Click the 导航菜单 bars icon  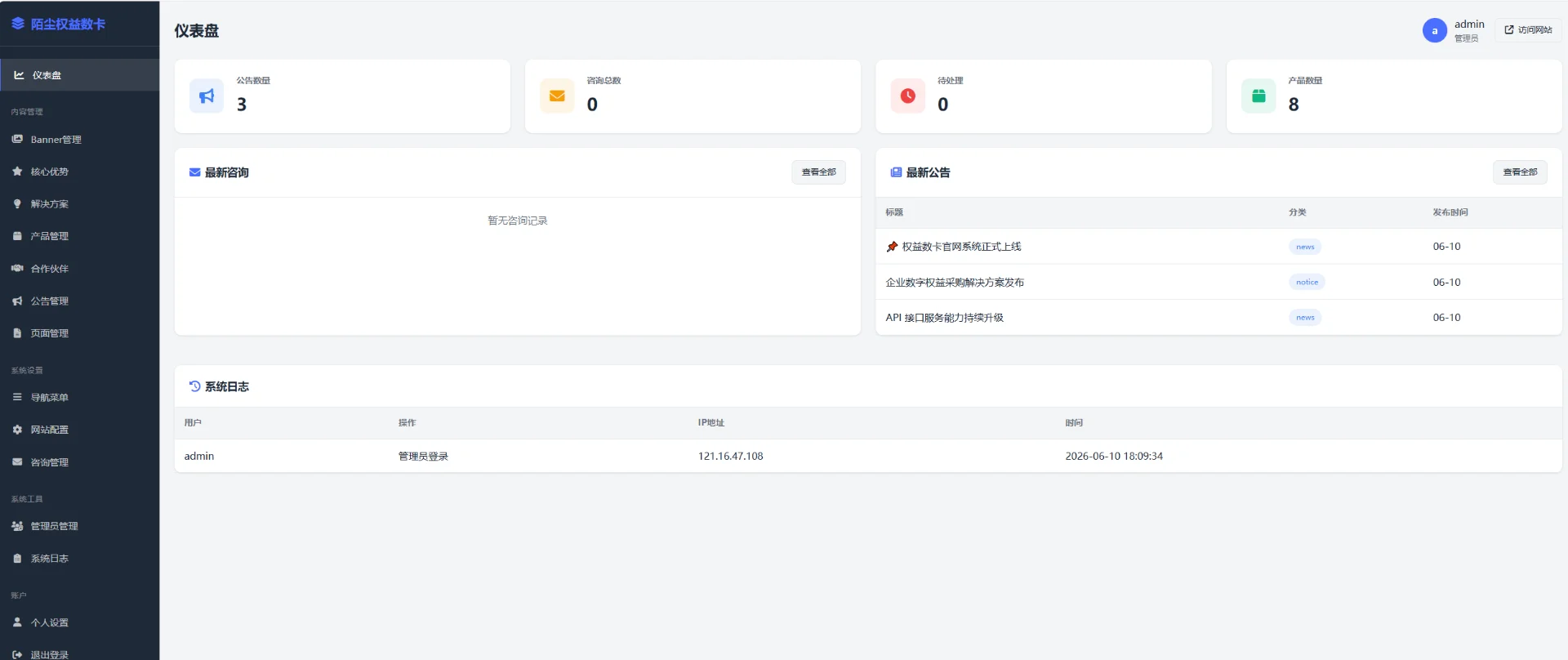click(17, 397)
